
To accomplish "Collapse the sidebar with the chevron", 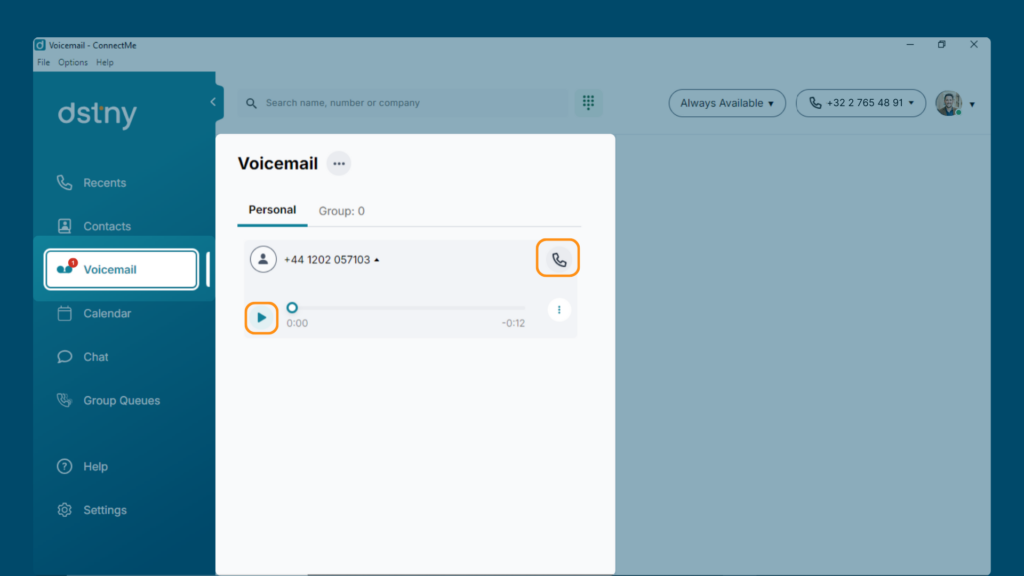I will (x=213, y=102).
